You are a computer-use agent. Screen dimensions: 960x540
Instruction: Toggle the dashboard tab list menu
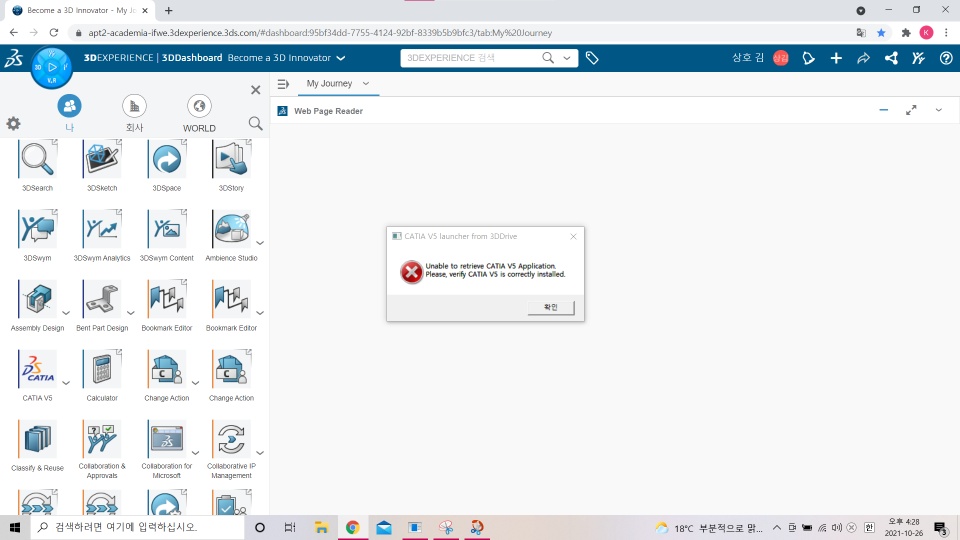click(x=283, y=84)
